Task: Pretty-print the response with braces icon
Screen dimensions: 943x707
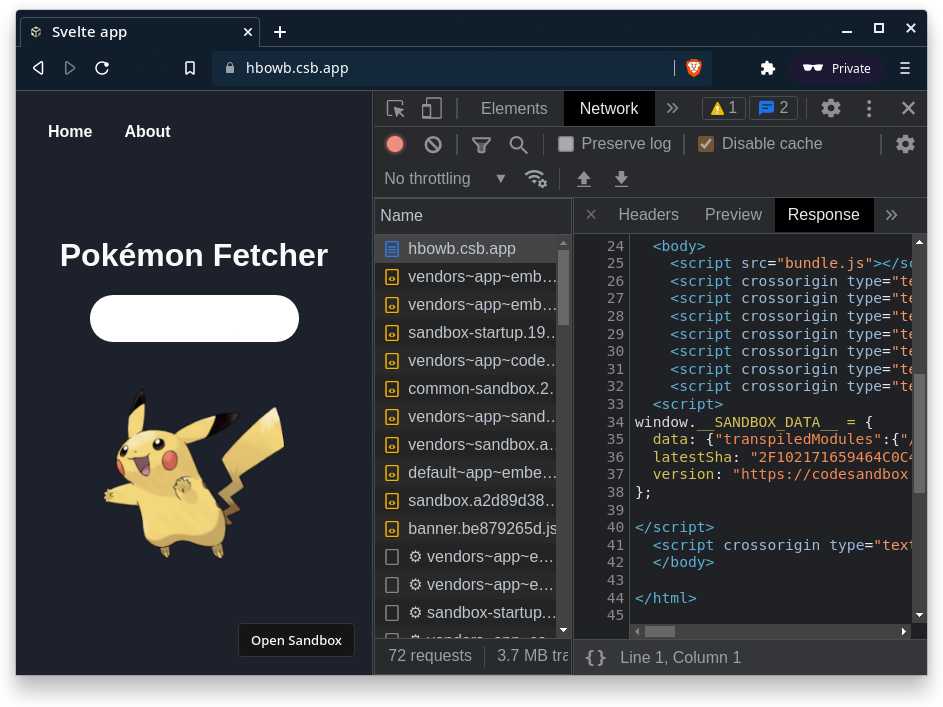Action: pyautogui.click(x=595, y=658)
